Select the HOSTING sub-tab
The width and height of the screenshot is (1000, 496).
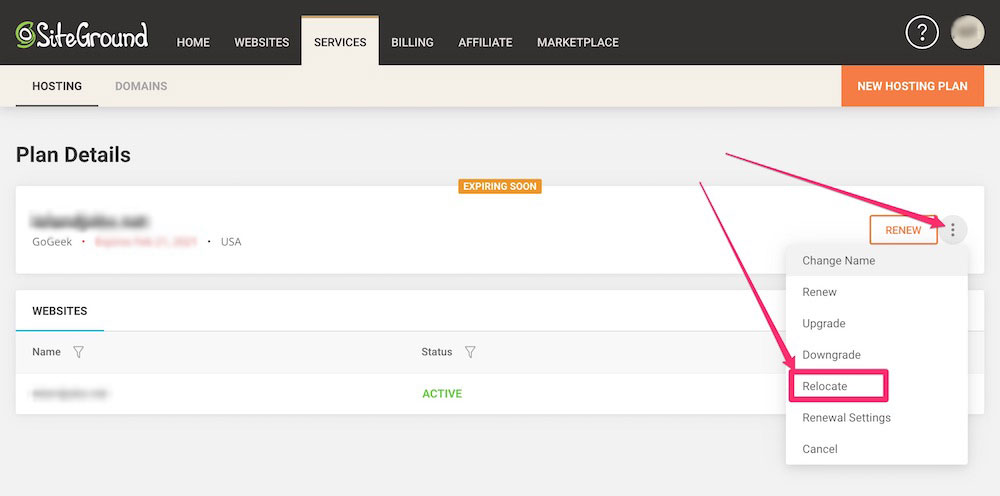57,86
